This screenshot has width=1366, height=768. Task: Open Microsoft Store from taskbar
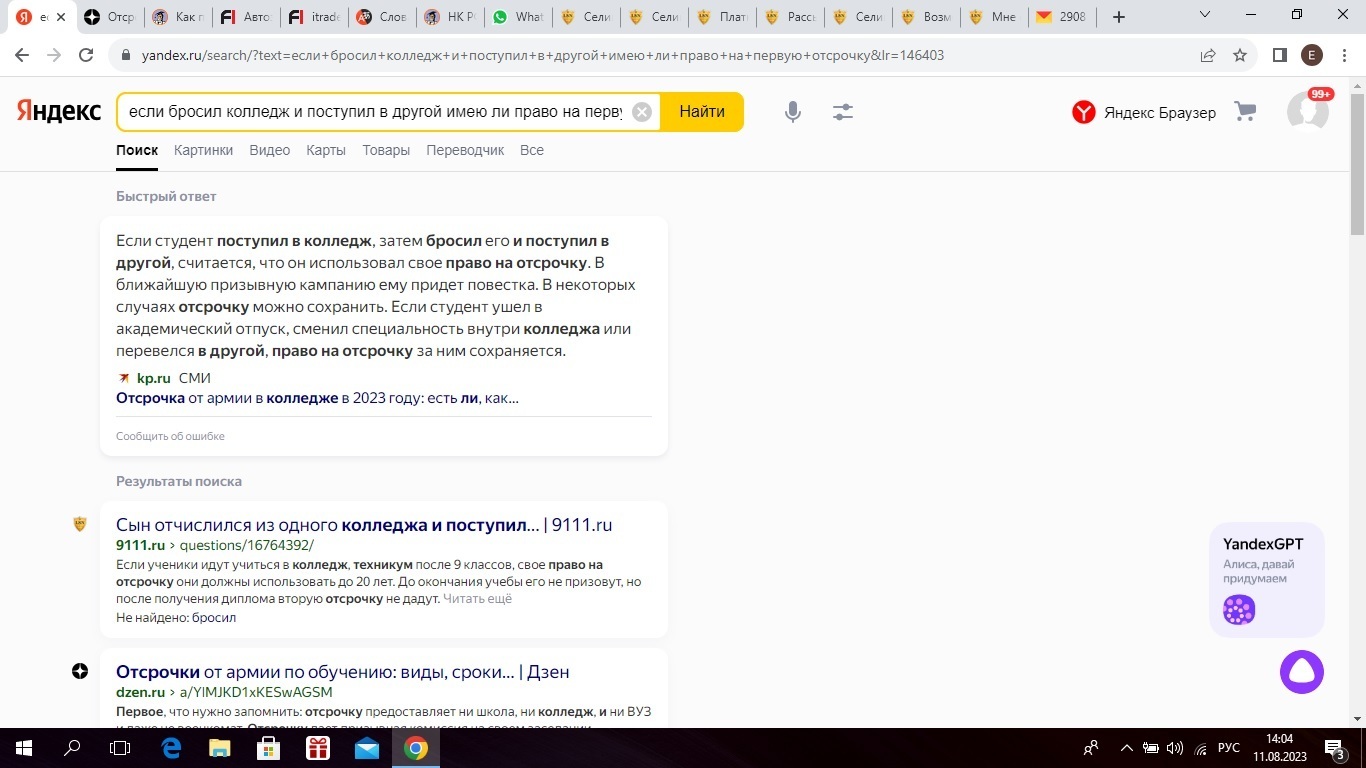269,748
